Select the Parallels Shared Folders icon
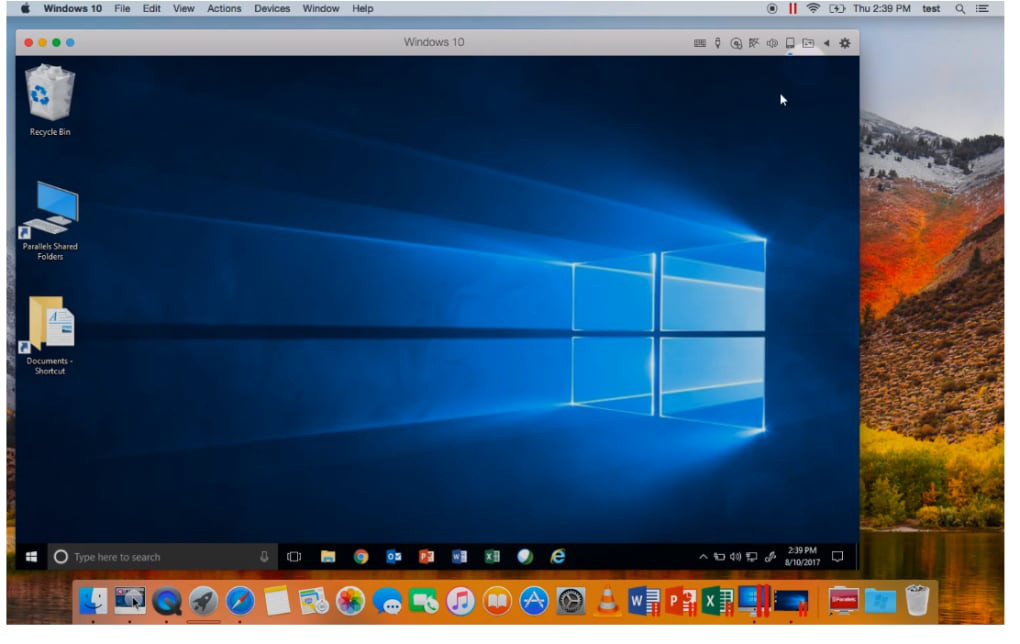The height and width of the screenshot is (644, 1020). click(x=50, y=221)
